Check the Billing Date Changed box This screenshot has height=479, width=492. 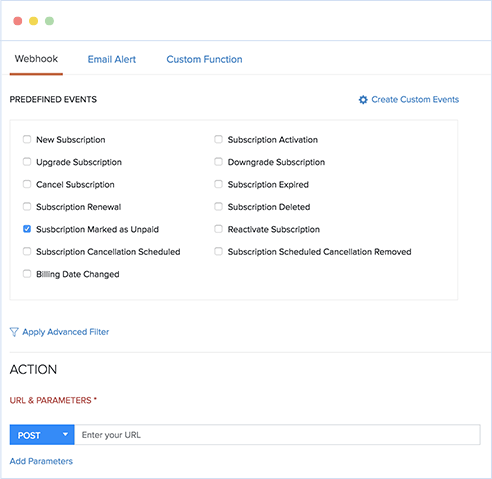[27, 274]
